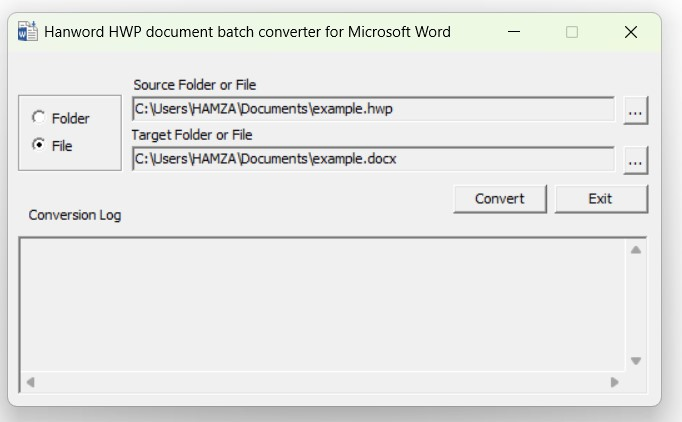Image resolution: width=682 pixels, height=422 pixels.
Task: Minimize the HWP converter window
Action: [x=514, y=32]
